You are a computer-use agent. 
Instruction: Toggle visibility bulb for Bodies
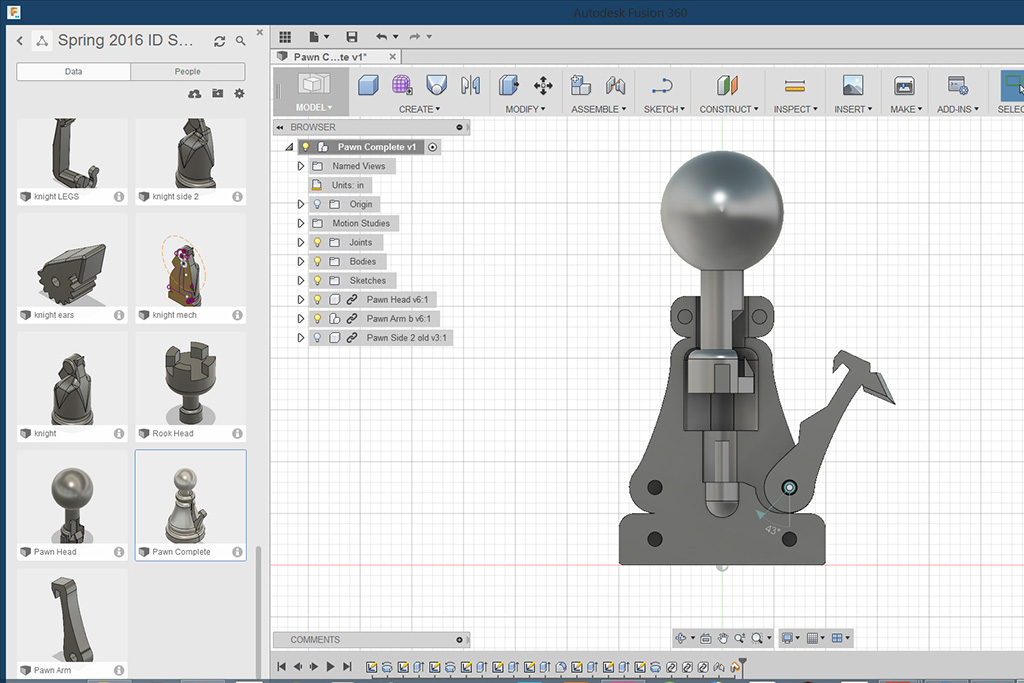[x=317, y=261]
